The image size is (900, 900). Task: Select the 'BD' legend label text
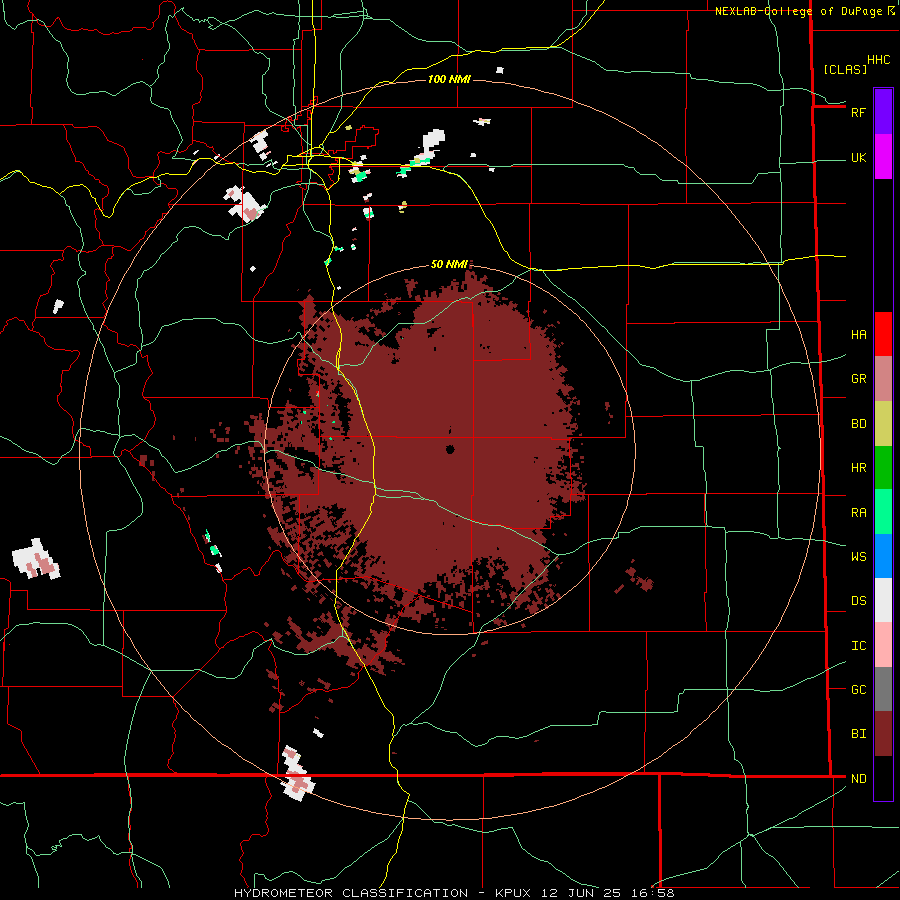[858, 424]
